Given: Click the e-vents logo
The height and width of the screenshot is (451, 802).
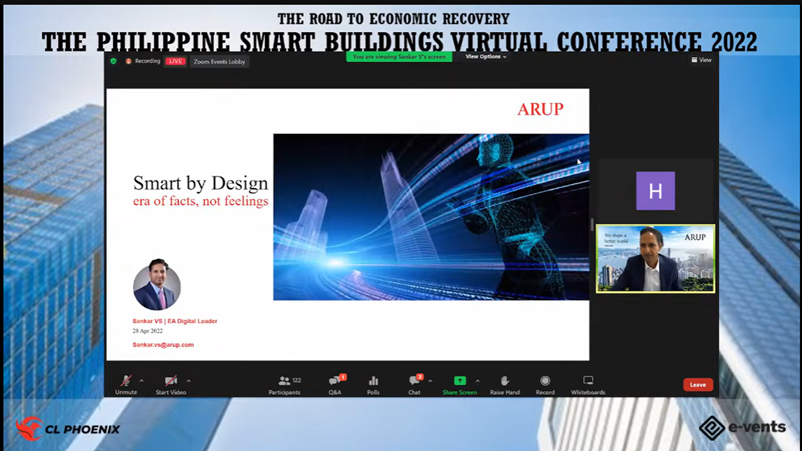Looking at the screenshot, I should [742, 427].
